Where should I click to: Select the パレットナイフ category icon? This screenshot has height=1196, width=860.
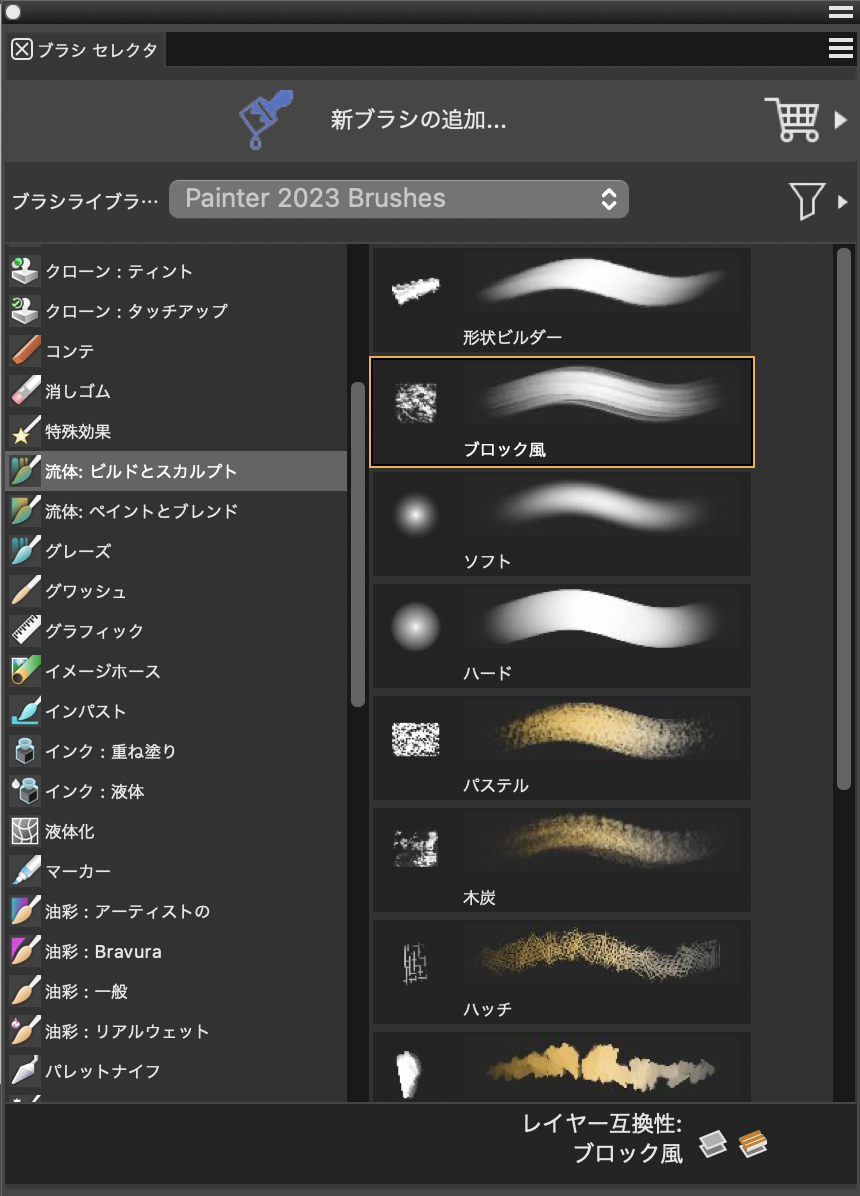25,1071
